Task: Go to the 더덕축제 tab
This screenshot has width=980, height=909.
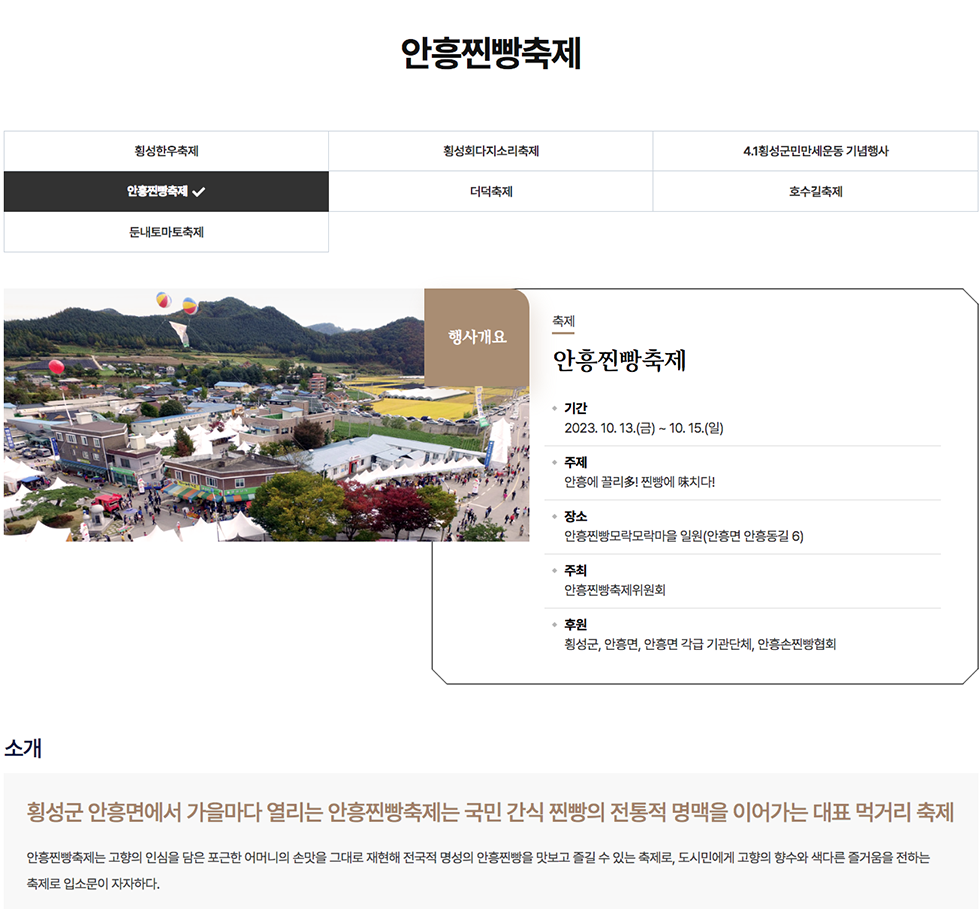Action: click(x=491, y=191)
